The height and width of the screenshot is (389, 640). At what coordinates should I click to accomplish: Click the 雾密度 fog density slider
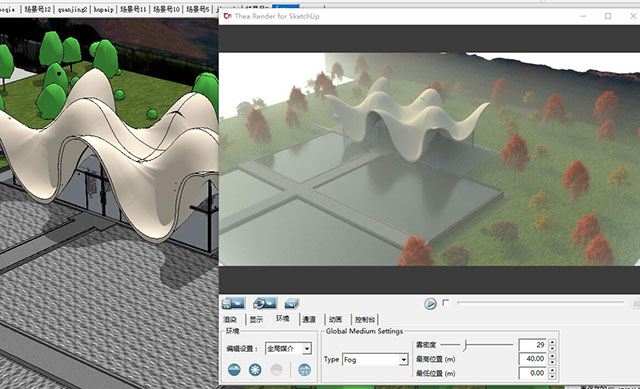pyautogui.click(x=477, y=345)
